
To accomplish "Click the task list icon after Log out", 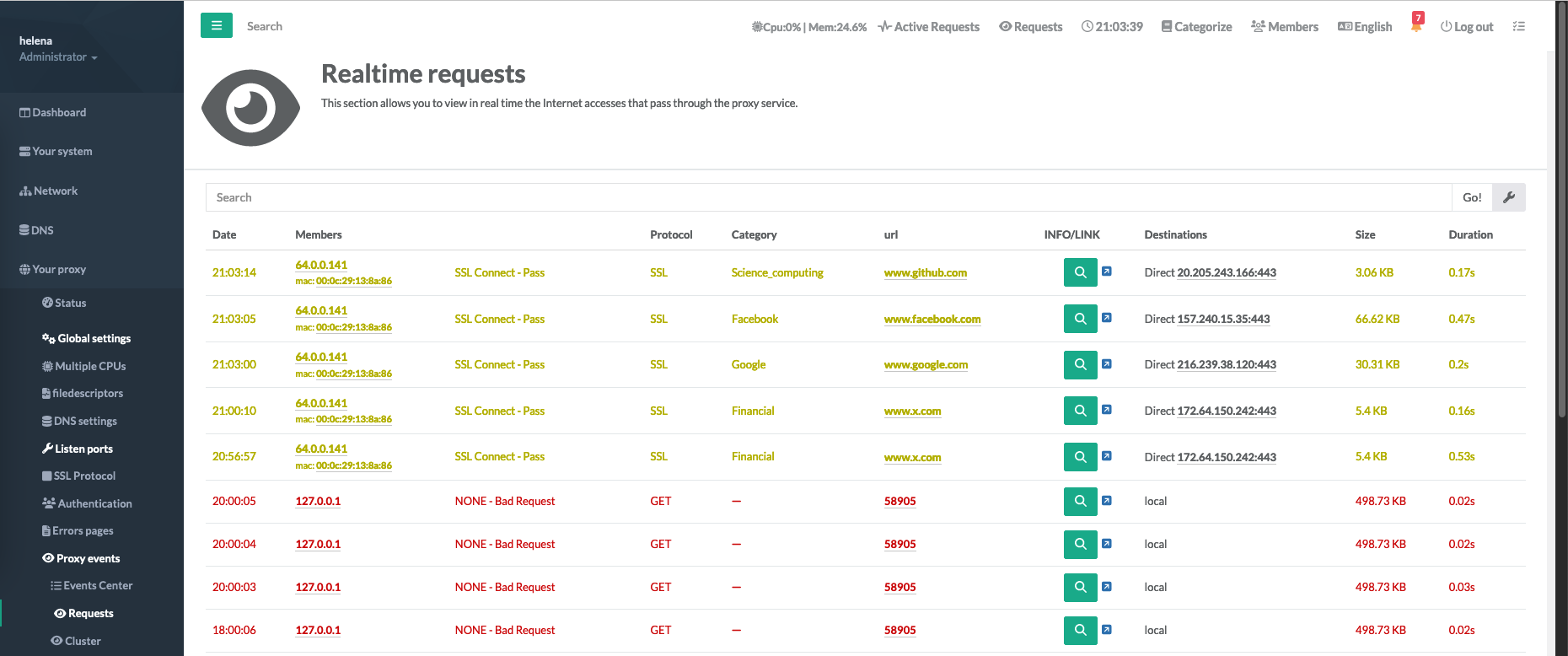I will [x=1518, y=26].
